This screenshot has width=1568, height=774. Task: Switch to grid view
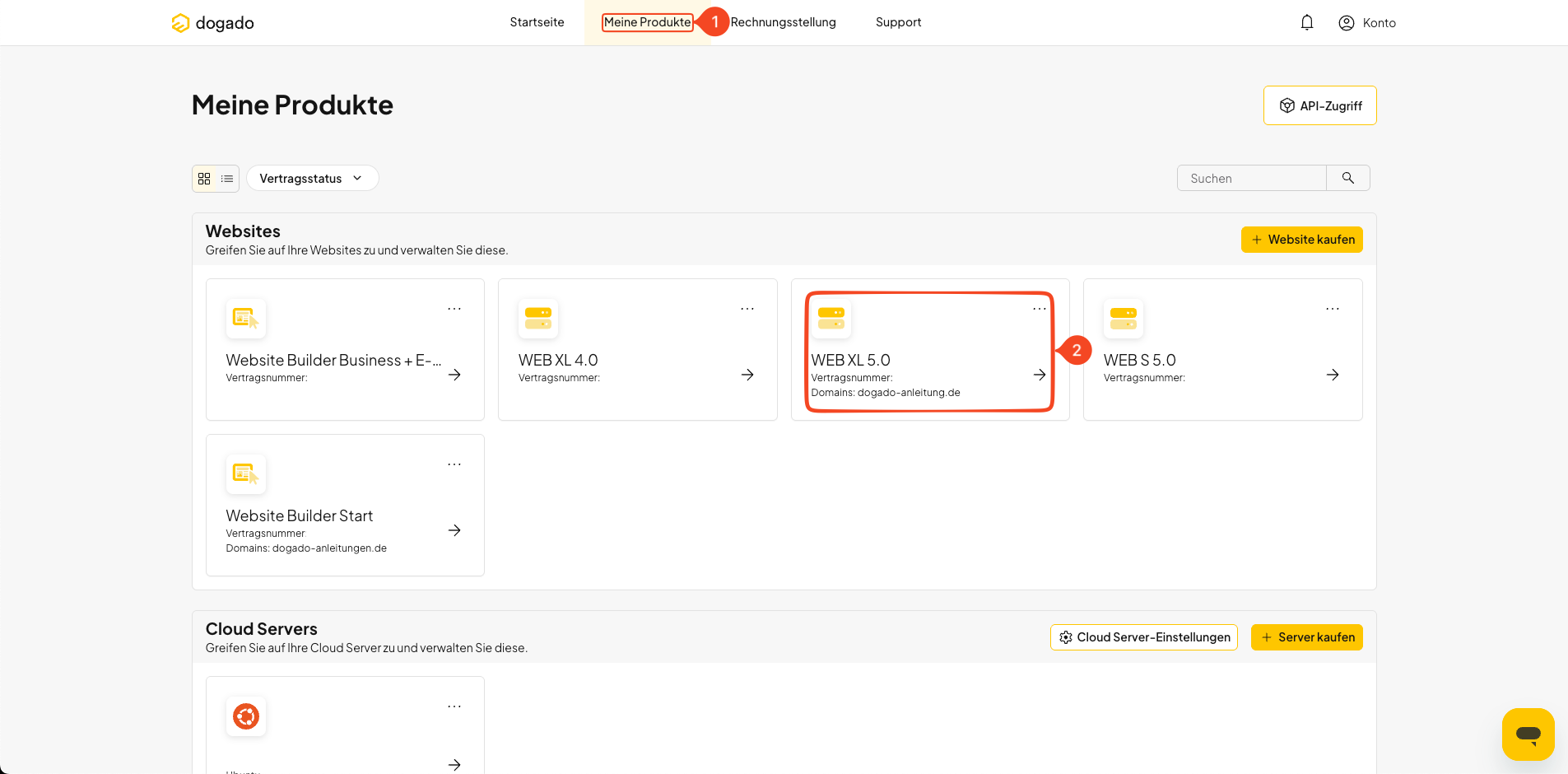[x=204, y=179]
